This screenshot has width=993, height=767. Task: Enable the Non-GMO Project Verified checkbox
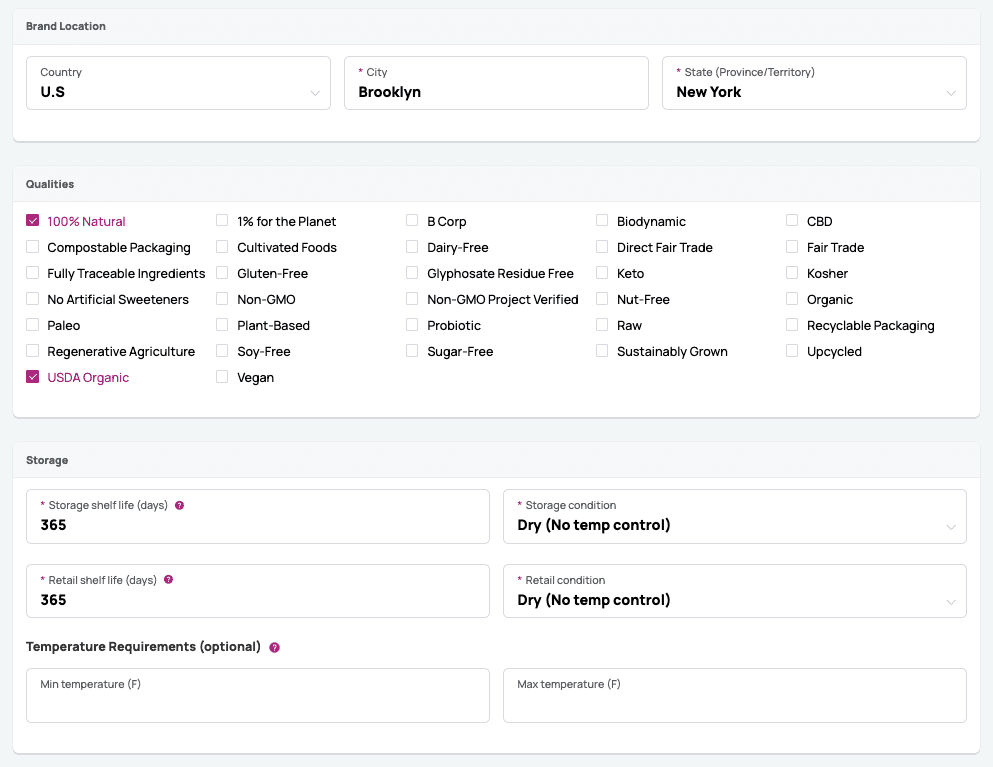pos(412,298)
